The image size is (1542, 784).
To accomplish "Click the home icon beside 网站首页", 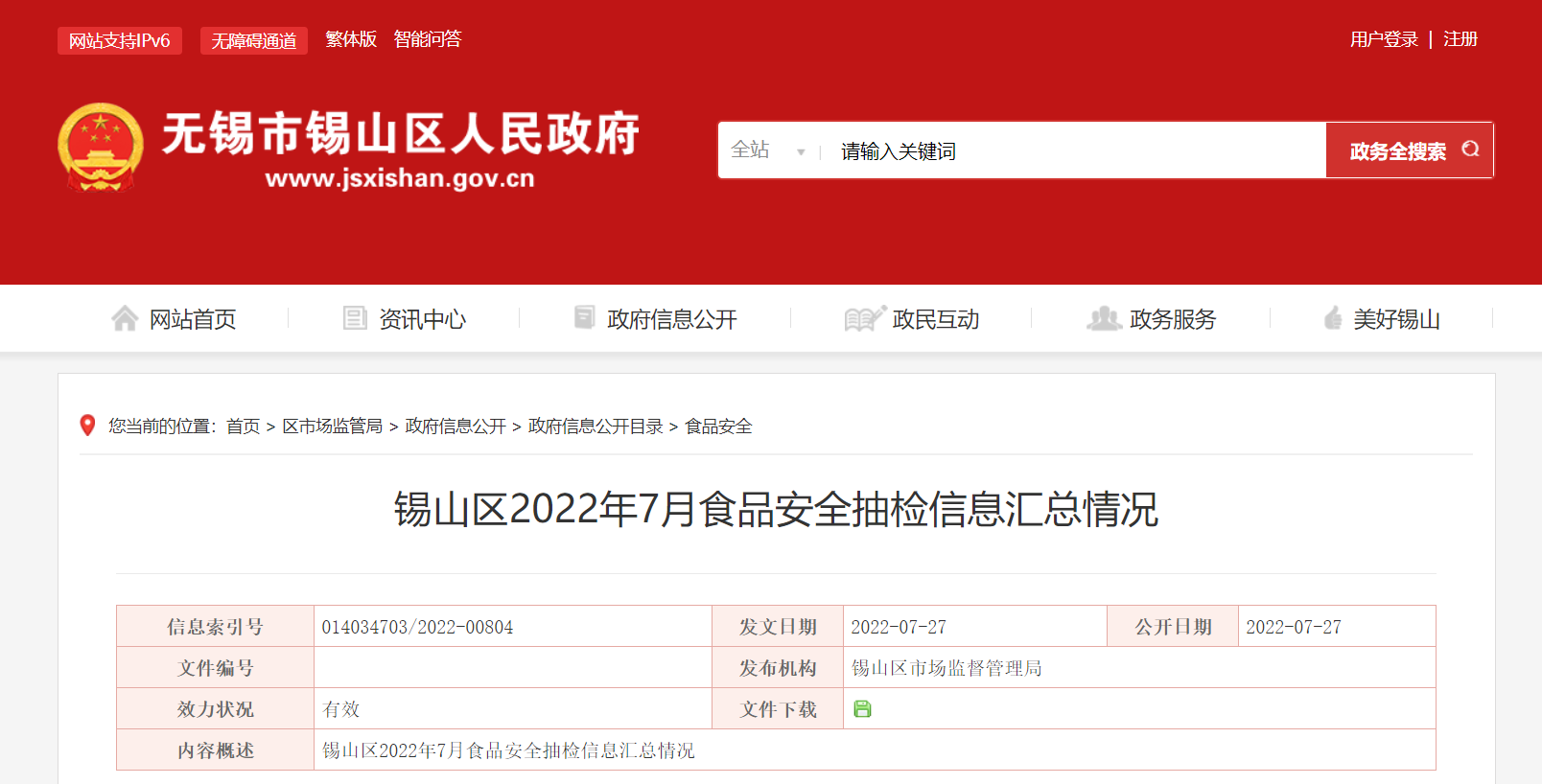I will 125,318.
